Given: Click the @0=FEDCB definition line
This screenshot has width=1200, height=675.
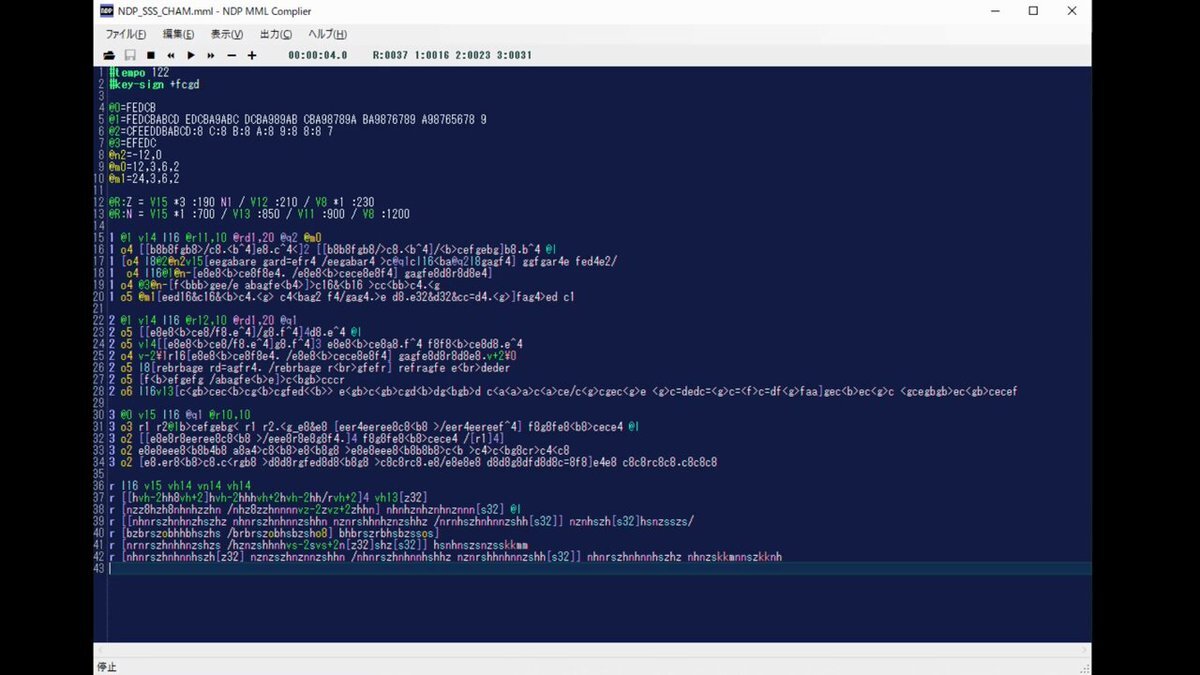Looking at the screenshot, I should coord(132,107).
